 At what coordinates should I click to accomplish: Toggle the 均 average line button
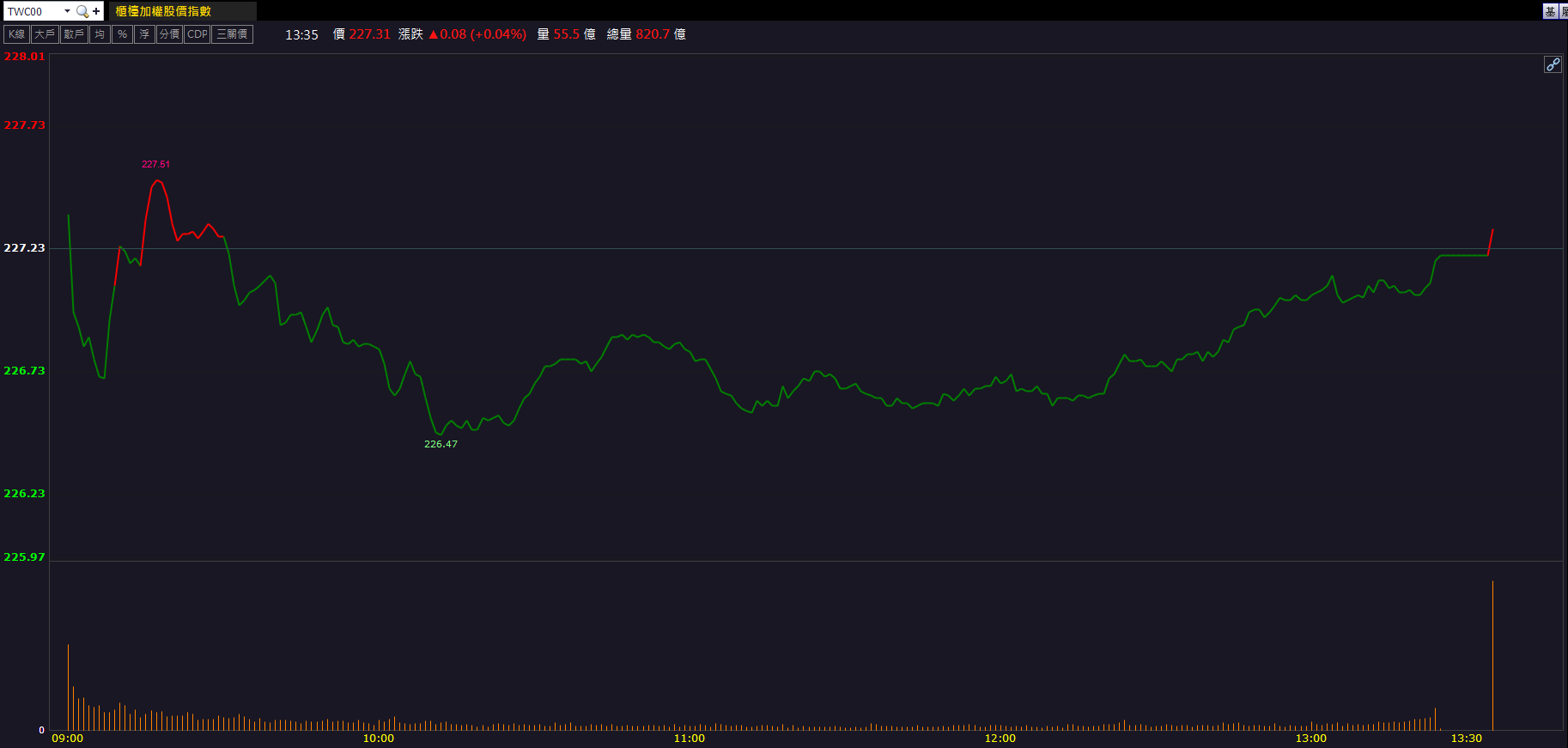coord(100,34)
